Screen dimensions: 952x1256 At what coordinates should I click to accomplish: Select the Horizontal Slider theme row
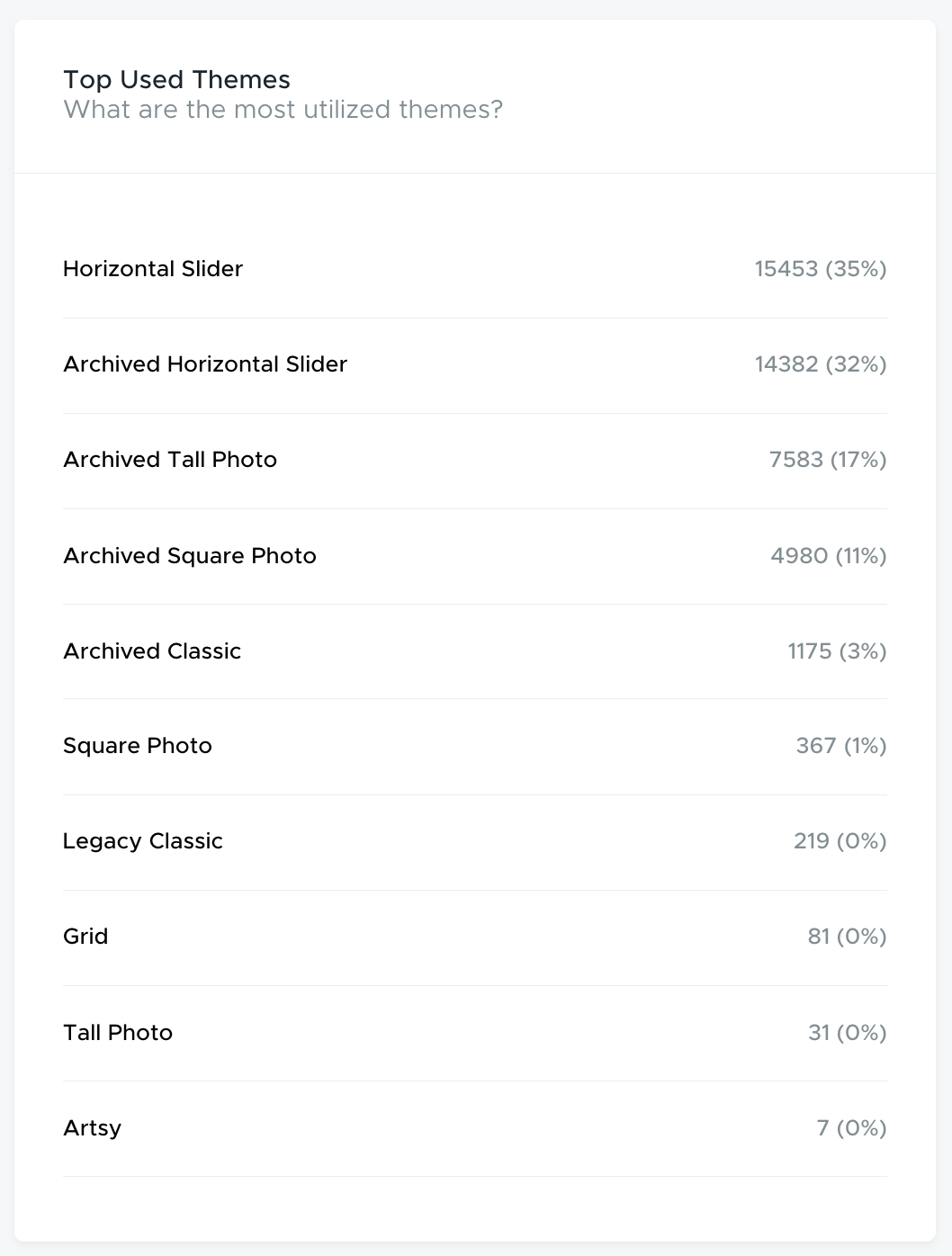tap(475, 270)
